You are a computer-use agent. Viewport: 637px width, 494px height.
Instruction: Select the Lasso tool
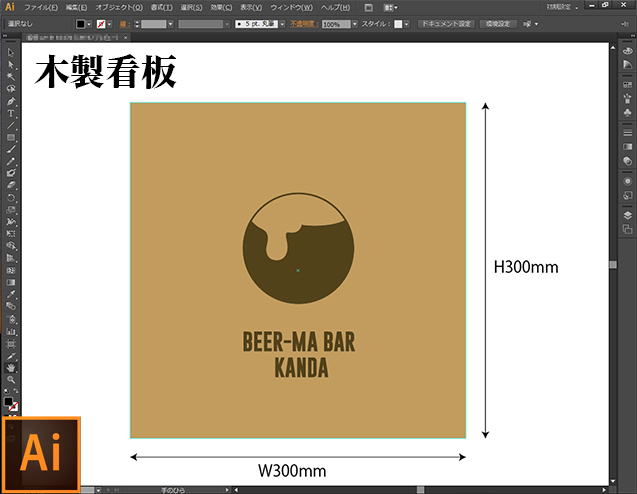(x=11, y=89)
